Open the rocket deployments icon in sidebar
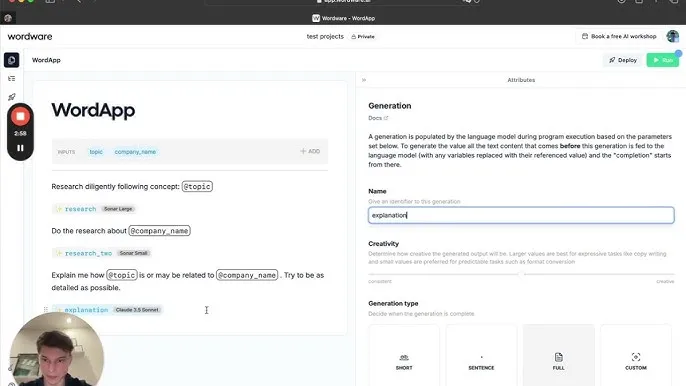This screenshot has height=386, width=686. pyautogui.click(x=11, y=97)
